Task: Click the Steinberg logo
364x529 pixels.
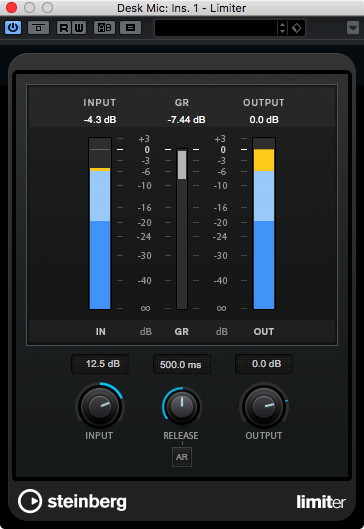Action: coord(72,501)
